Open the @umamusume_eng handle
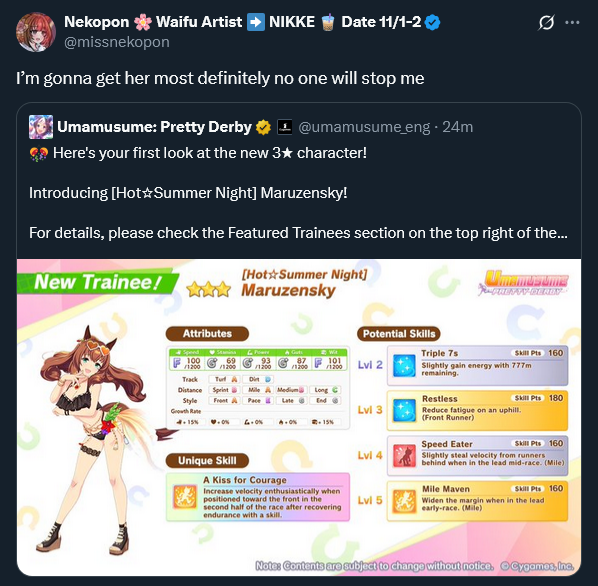 click(x=364, y=127)
